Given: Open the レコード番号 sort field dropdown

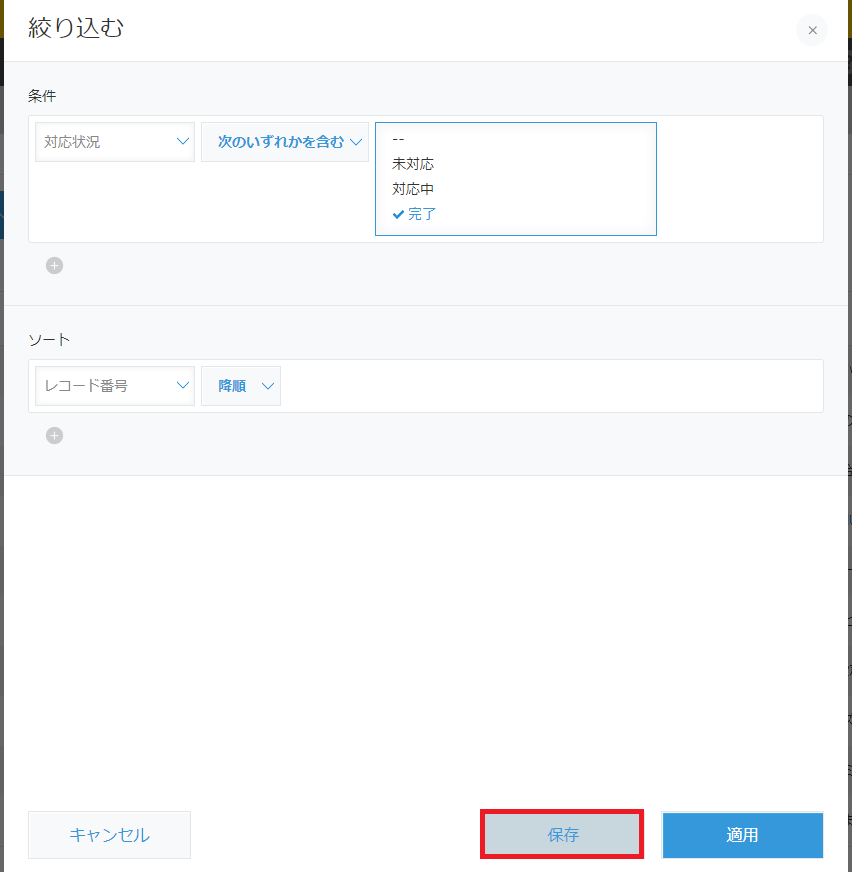Looking at the screenshot, I should coord(115,385).
